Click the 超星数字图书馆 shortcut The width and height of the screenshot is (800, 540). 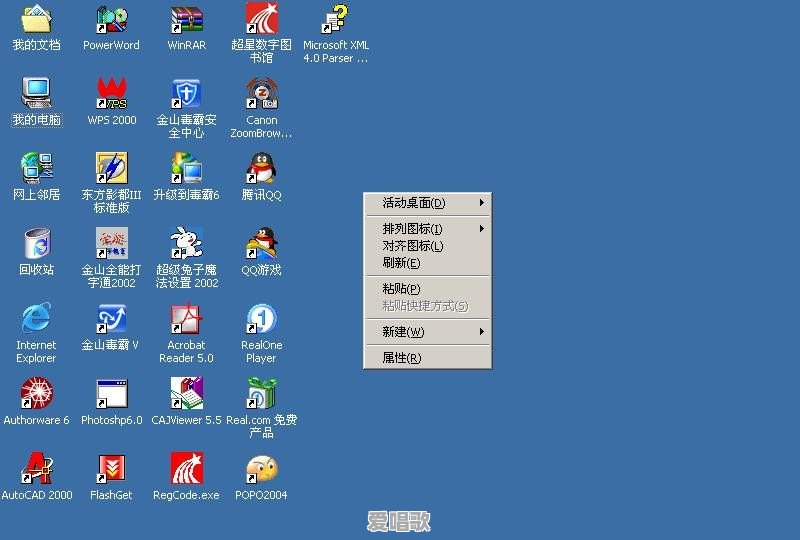coord(262,18)
